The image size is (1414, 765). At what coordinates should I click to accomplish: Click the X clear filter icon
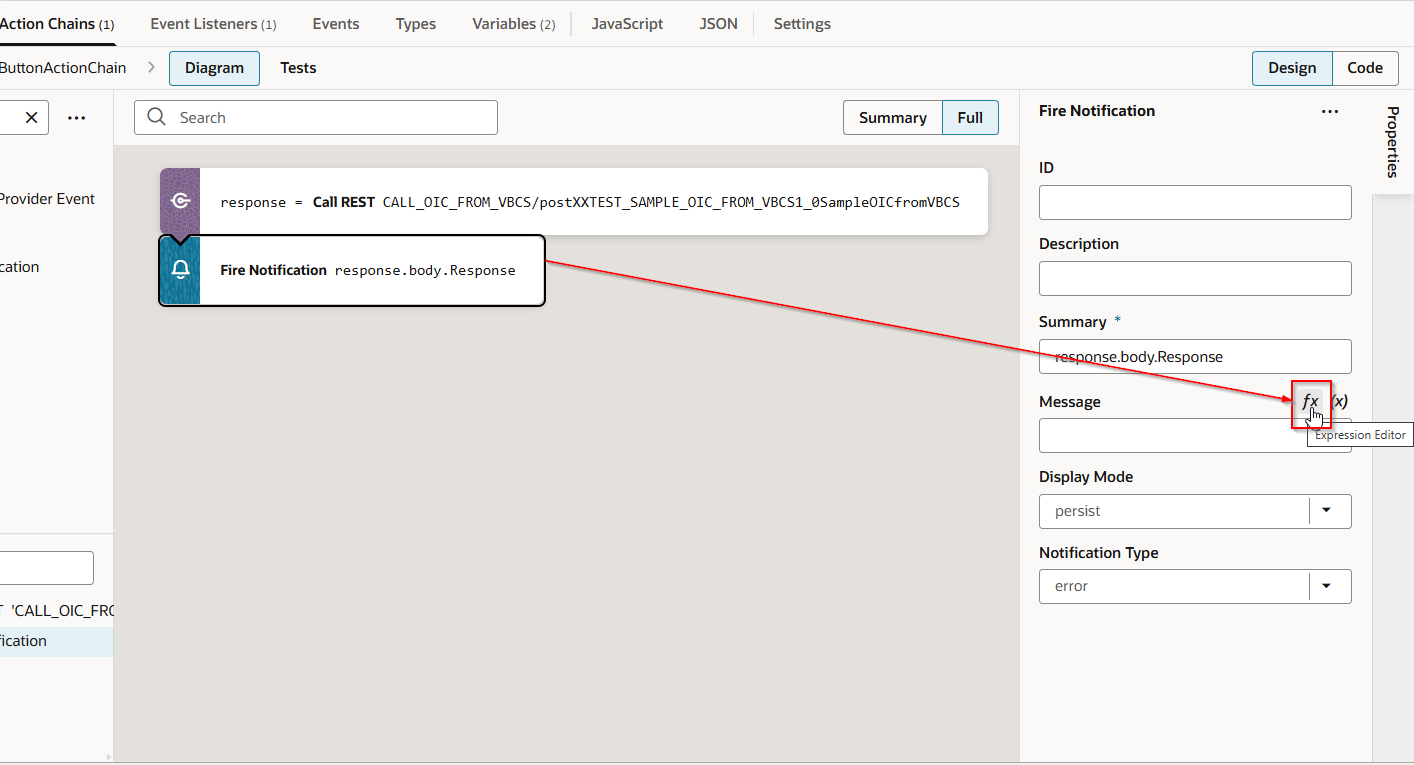pos(31,117)
